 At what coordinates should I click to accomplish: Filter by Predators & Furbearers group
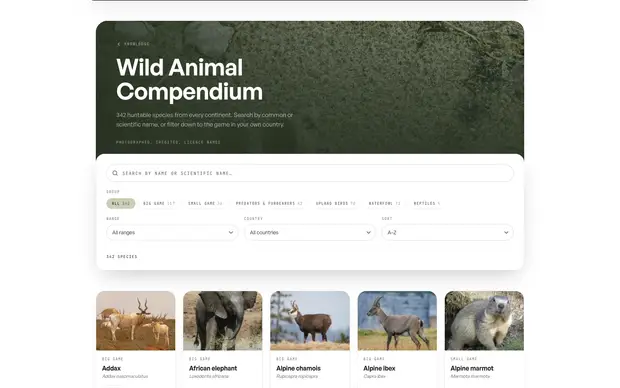269,203
